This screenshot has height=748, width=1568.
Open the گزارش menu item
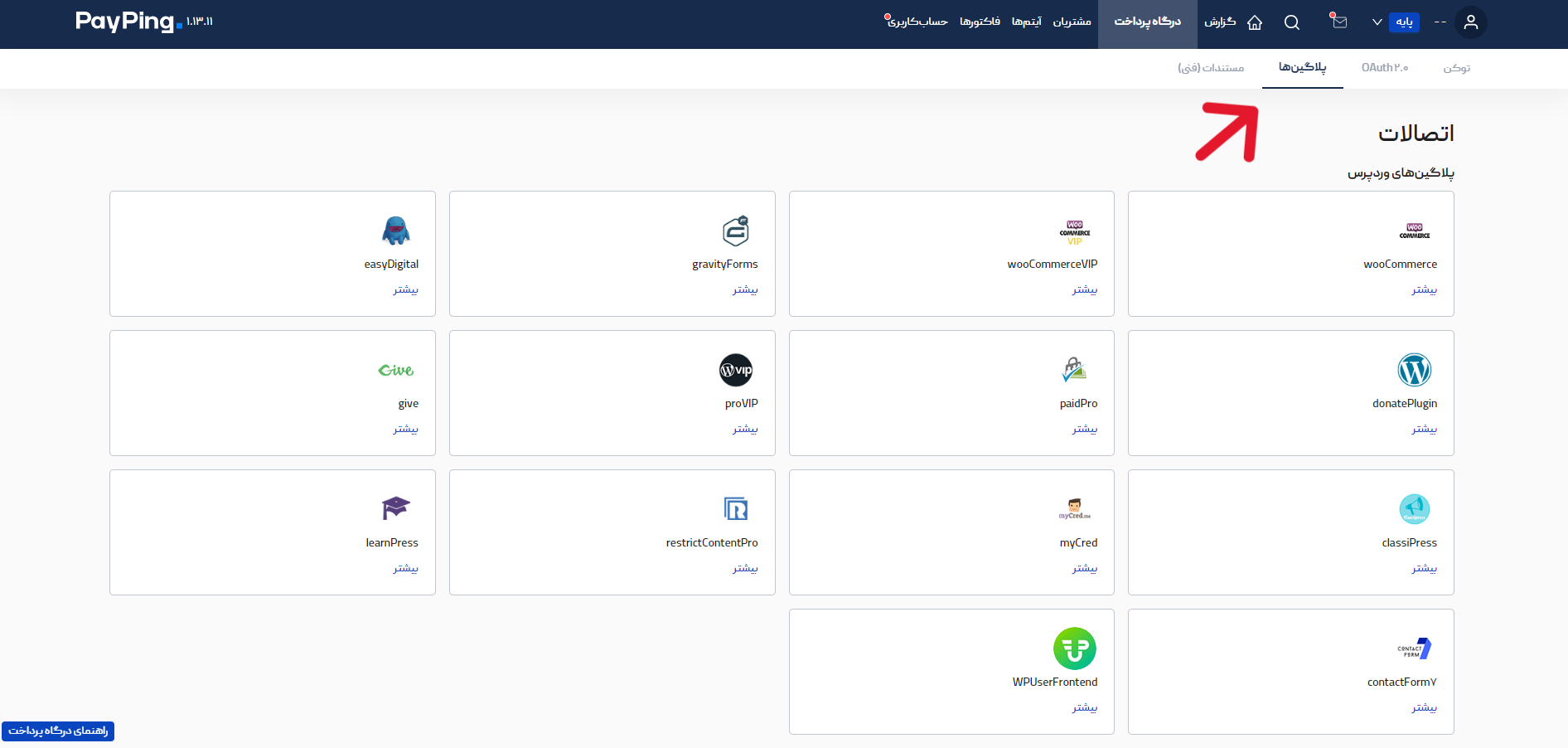click(x=1220, y=22)
